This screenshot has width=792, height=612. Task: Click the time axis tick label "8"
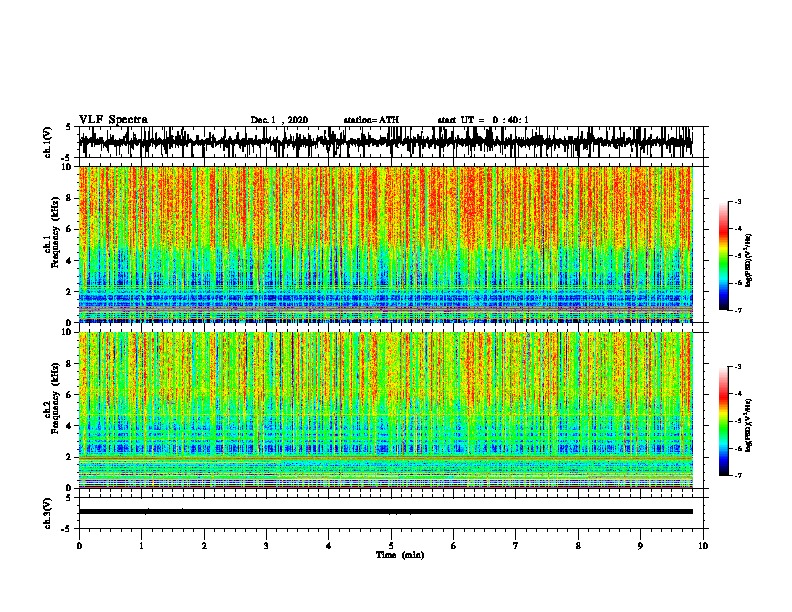click(x=578, y=546)
